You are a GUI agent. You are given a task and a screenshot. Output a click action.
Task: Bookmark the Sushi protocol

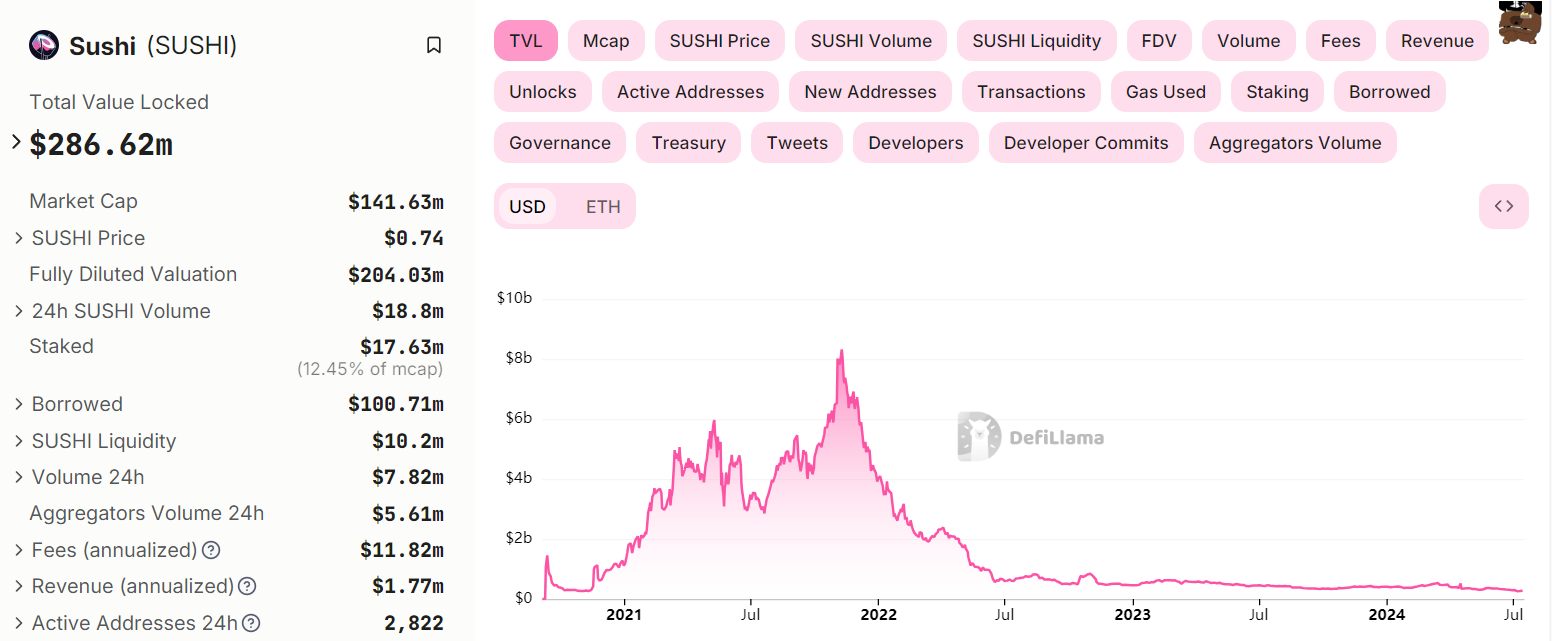point(434,45)
